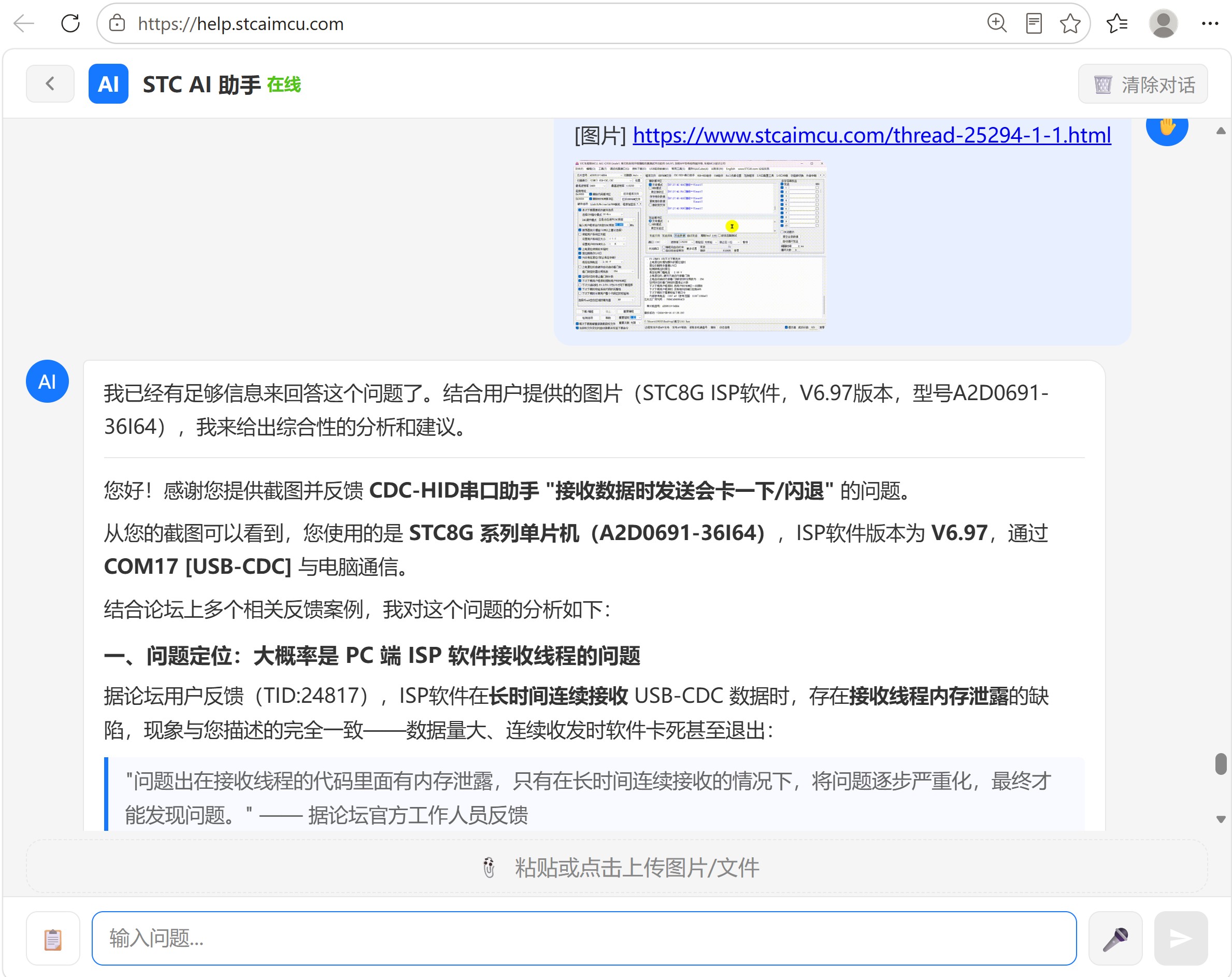Click heading 一、问题定位 section title

(x=372, y=655)
